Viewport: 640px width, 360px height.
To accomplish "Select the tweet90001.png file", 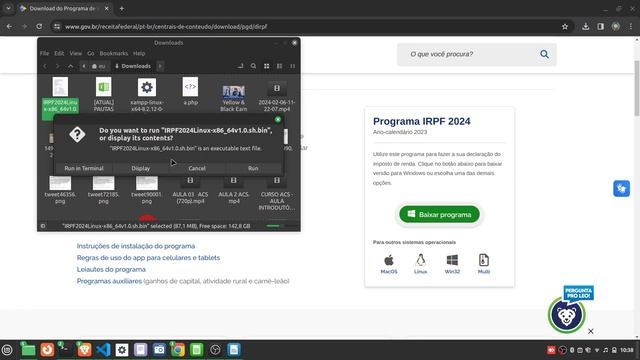I will point(147,190).
